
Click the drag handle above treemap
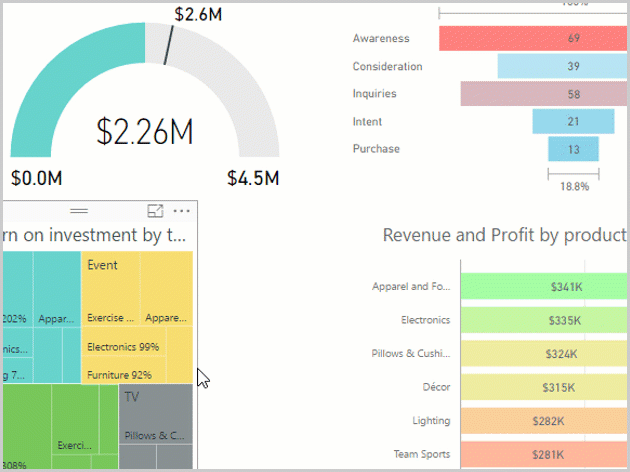(78, 211)
